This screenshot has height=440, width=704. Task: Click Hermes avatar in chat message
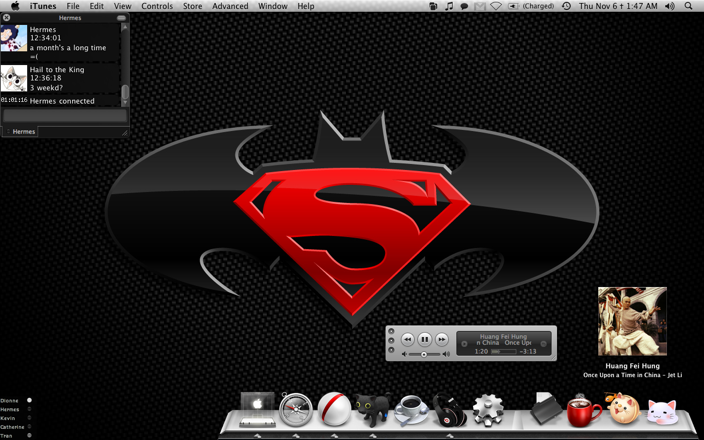click(14, 38)
